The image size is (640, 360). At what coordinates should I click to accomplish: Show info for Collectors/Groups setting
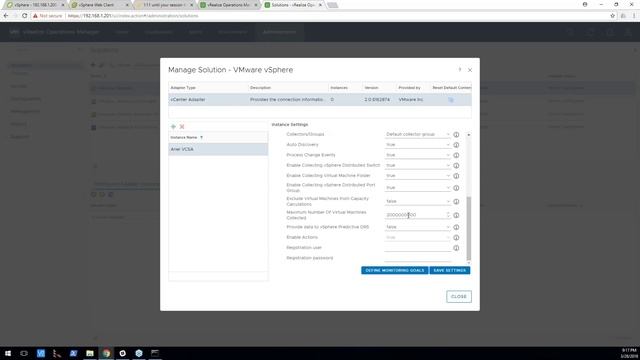coord(456,134)
